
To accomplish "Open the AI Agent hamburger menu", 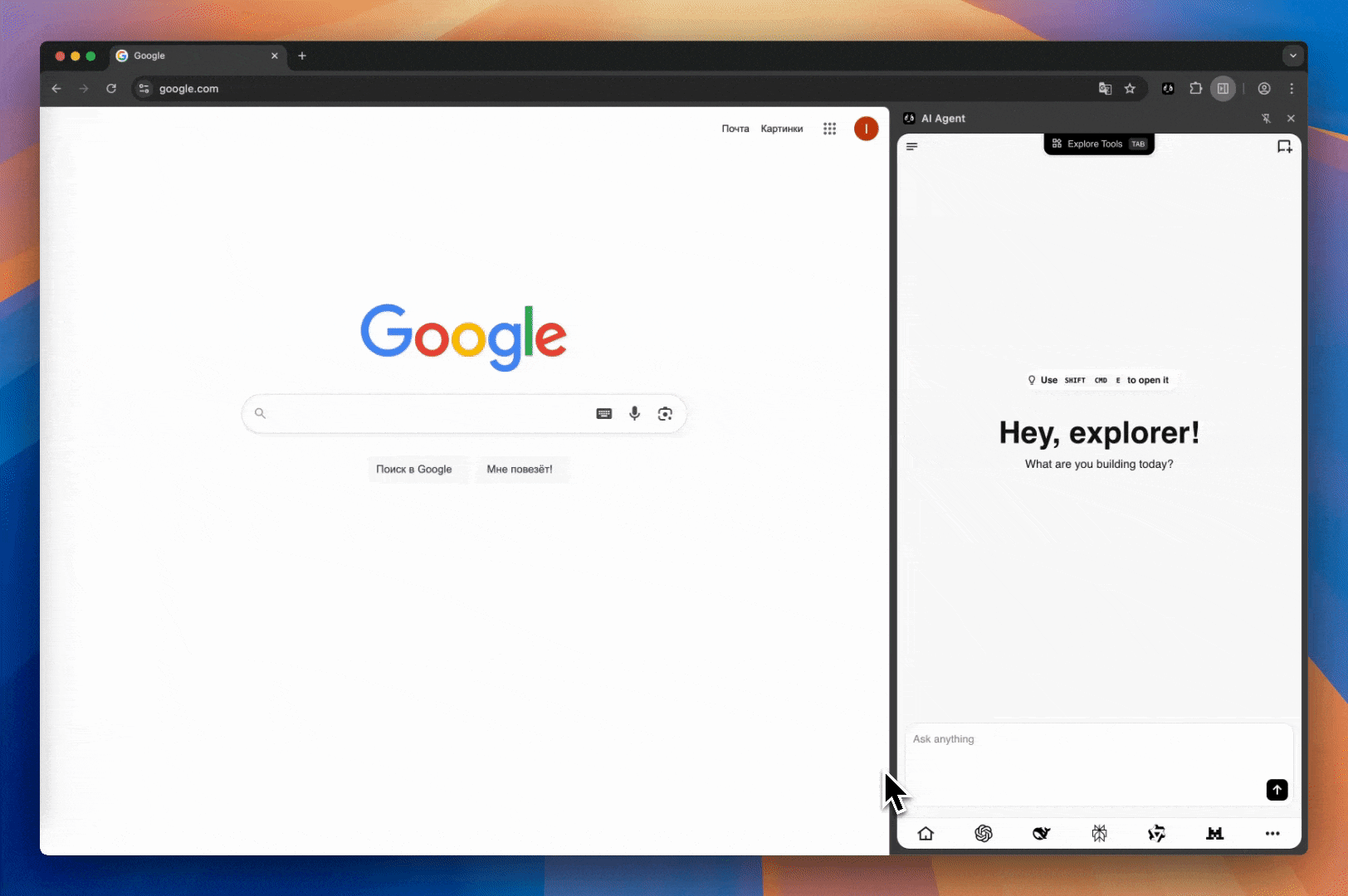I will 911,147.
